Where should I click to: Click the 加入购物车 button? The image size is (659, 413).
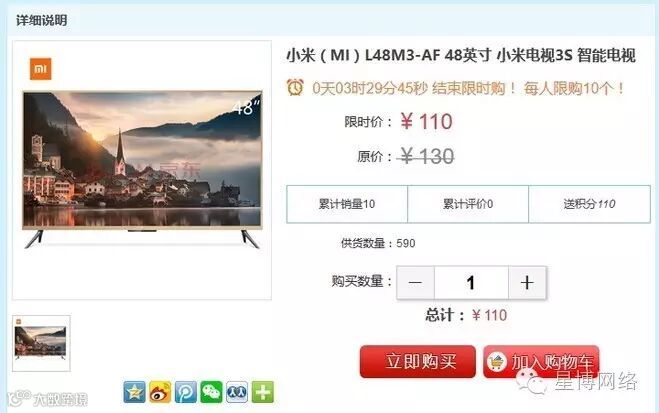pos(541,361)
